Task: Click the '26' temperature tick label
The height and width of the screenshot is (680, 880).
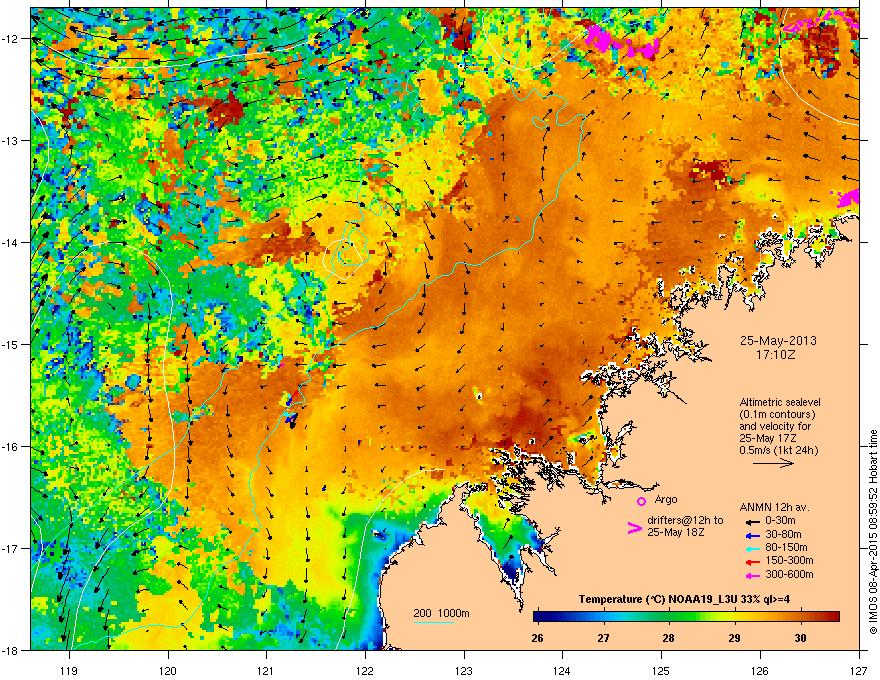Action: (537, 638)
